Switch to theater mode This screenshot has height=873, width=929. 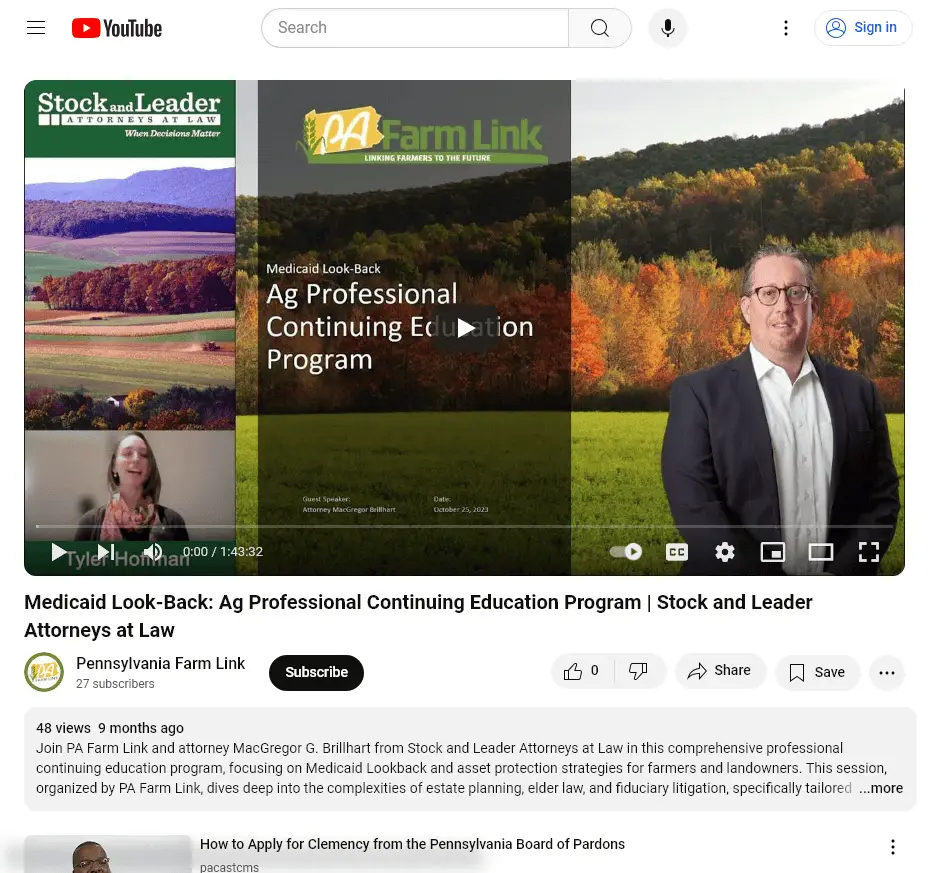pos(821,552)
